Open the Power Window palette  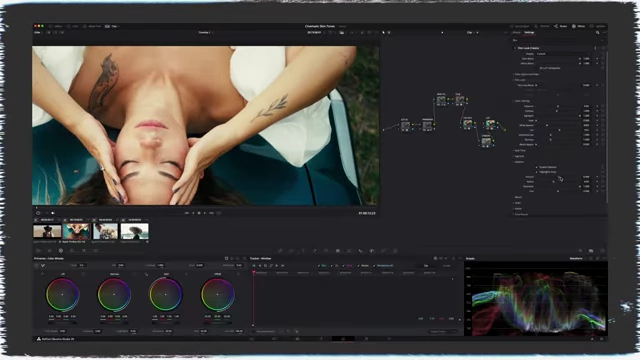coord(326,251)
